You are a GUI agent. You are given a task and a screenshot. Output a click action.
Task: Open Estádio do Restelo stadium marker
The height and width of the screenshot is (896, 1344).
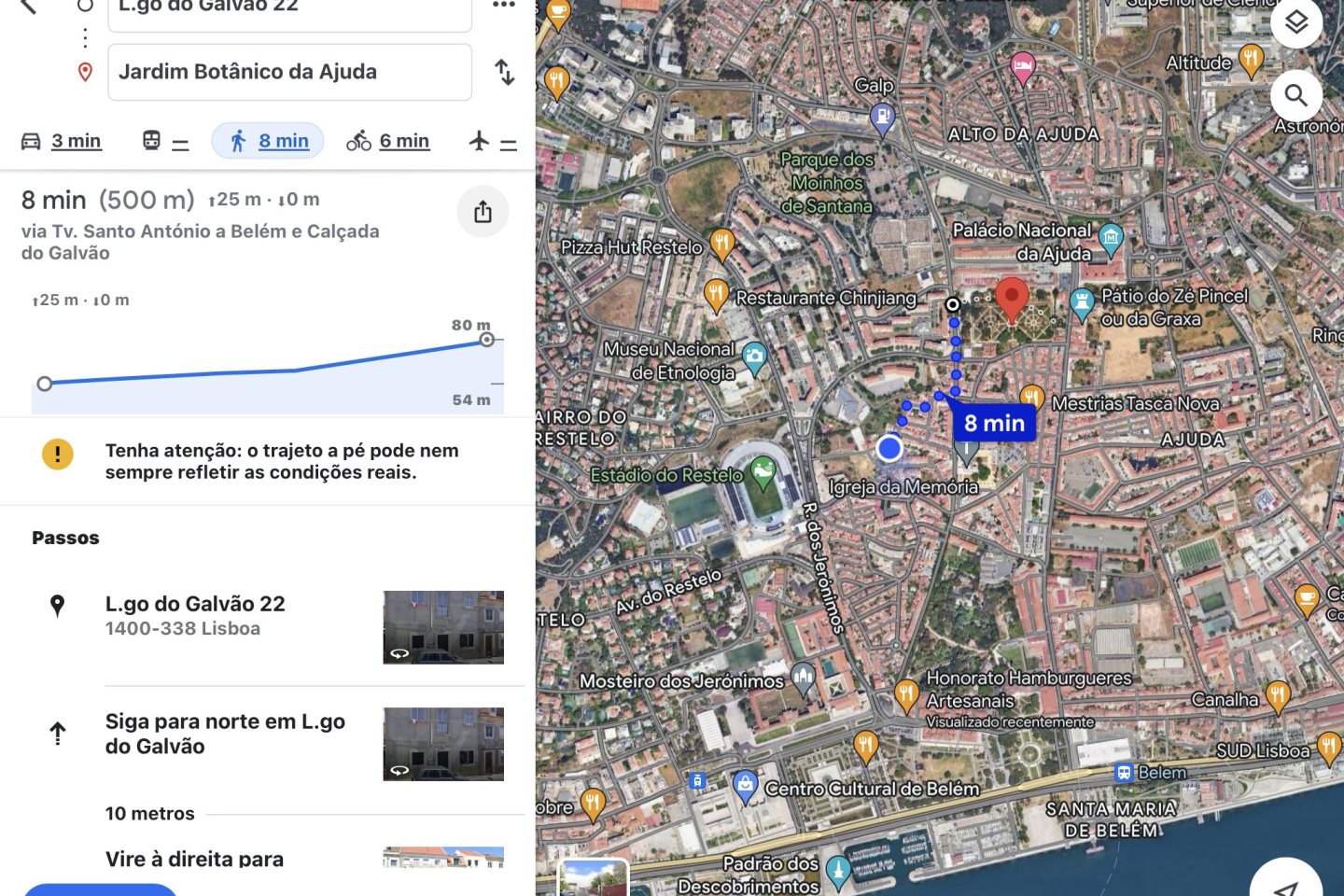pyautogui.click(x=763, y=472)
